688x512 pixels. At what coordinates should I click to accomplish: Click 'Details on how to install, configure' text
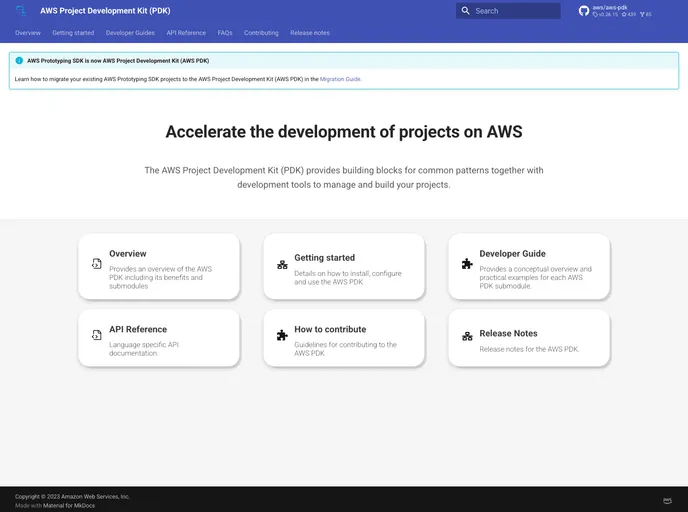(348, 273)
